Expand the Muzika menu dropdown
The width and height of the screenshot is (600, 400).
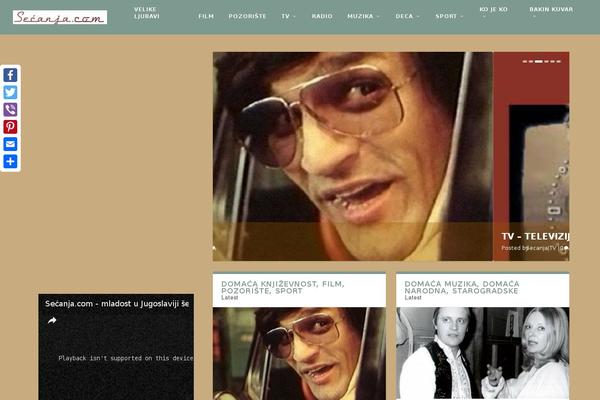tap(363, 16)
